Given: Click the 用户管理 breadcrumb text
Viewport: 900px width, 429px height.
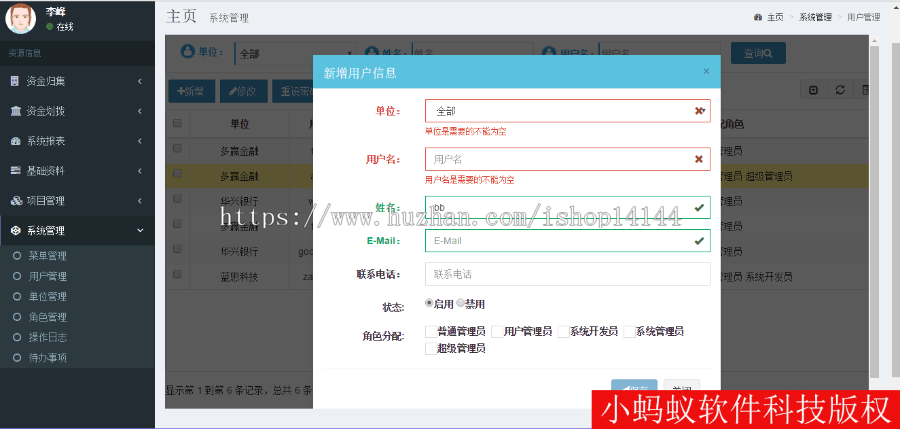Looking at the screenshot, I should [x=863, y=17].
